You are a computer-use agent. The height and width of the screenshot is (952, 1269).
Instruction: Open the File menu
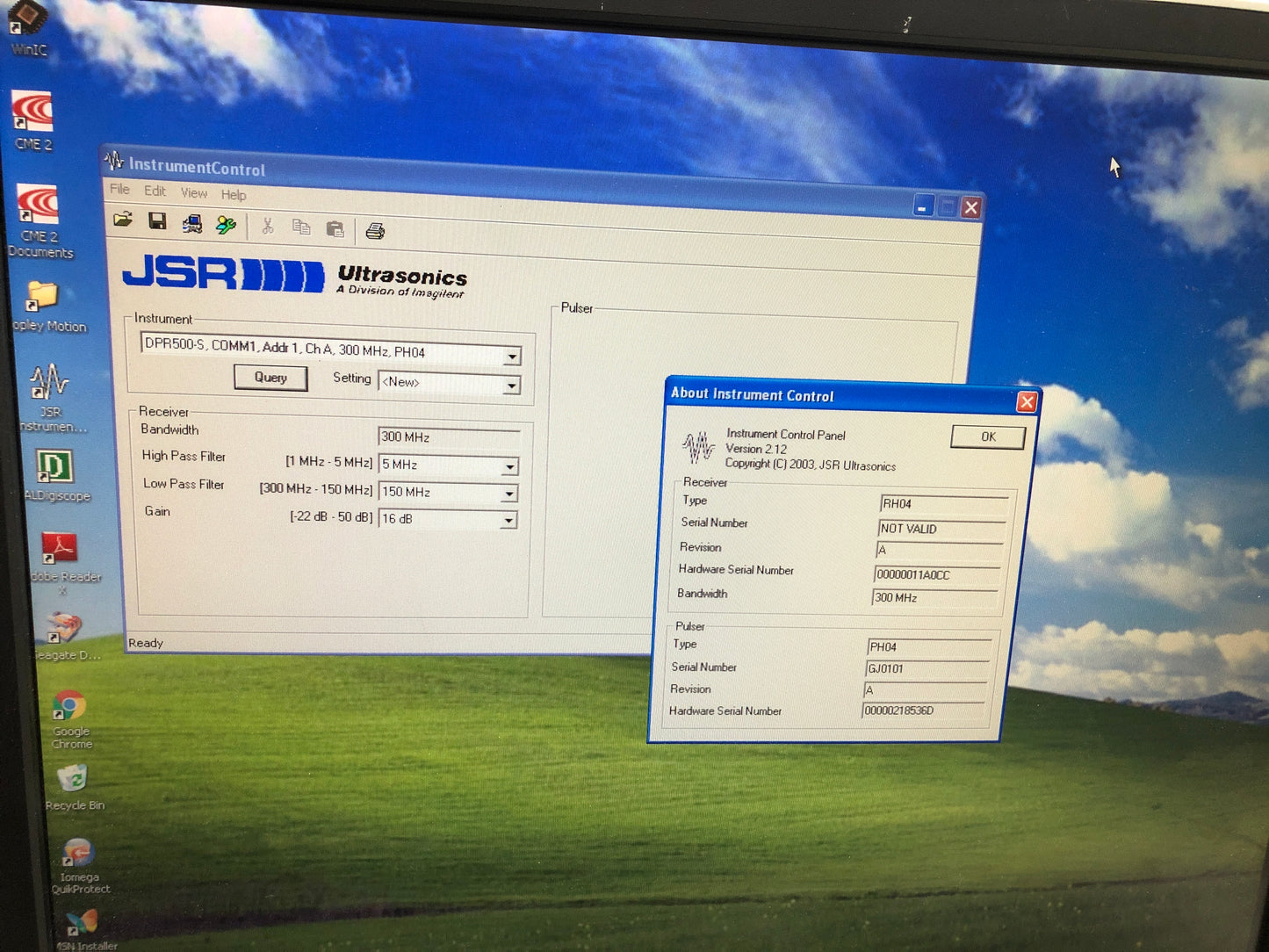click(x=119, y=190)
